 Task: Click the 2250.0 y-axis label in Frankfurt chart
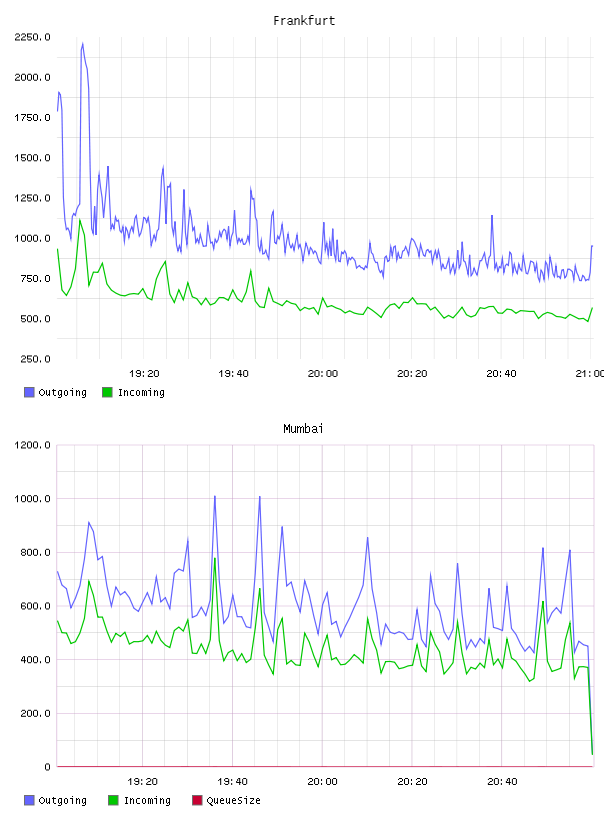coord(32,37)
